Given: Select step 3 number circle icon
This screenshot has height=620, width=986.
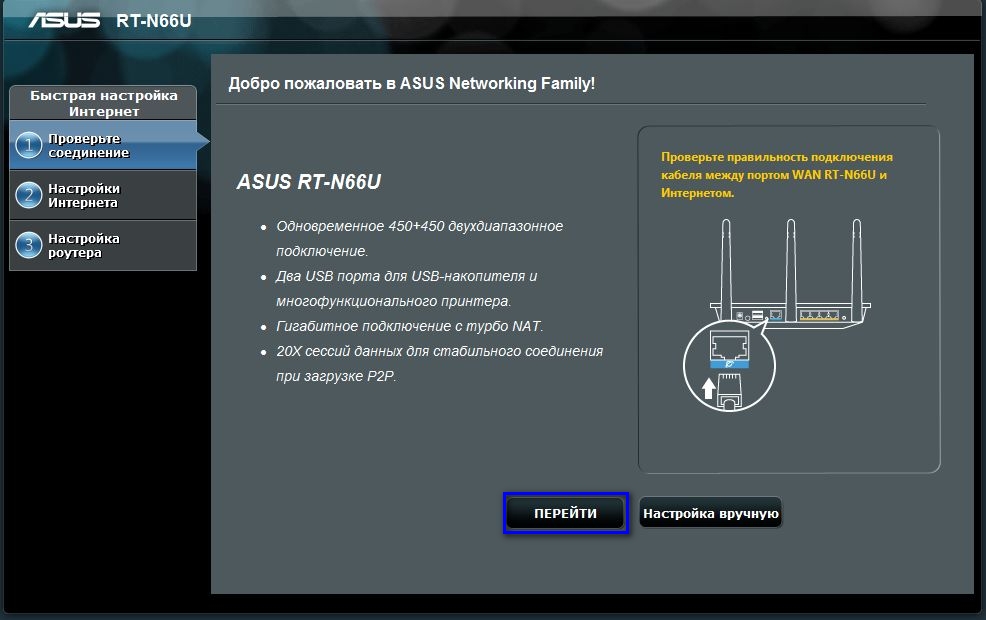Looking at the screenshot, I should point(28,245).
